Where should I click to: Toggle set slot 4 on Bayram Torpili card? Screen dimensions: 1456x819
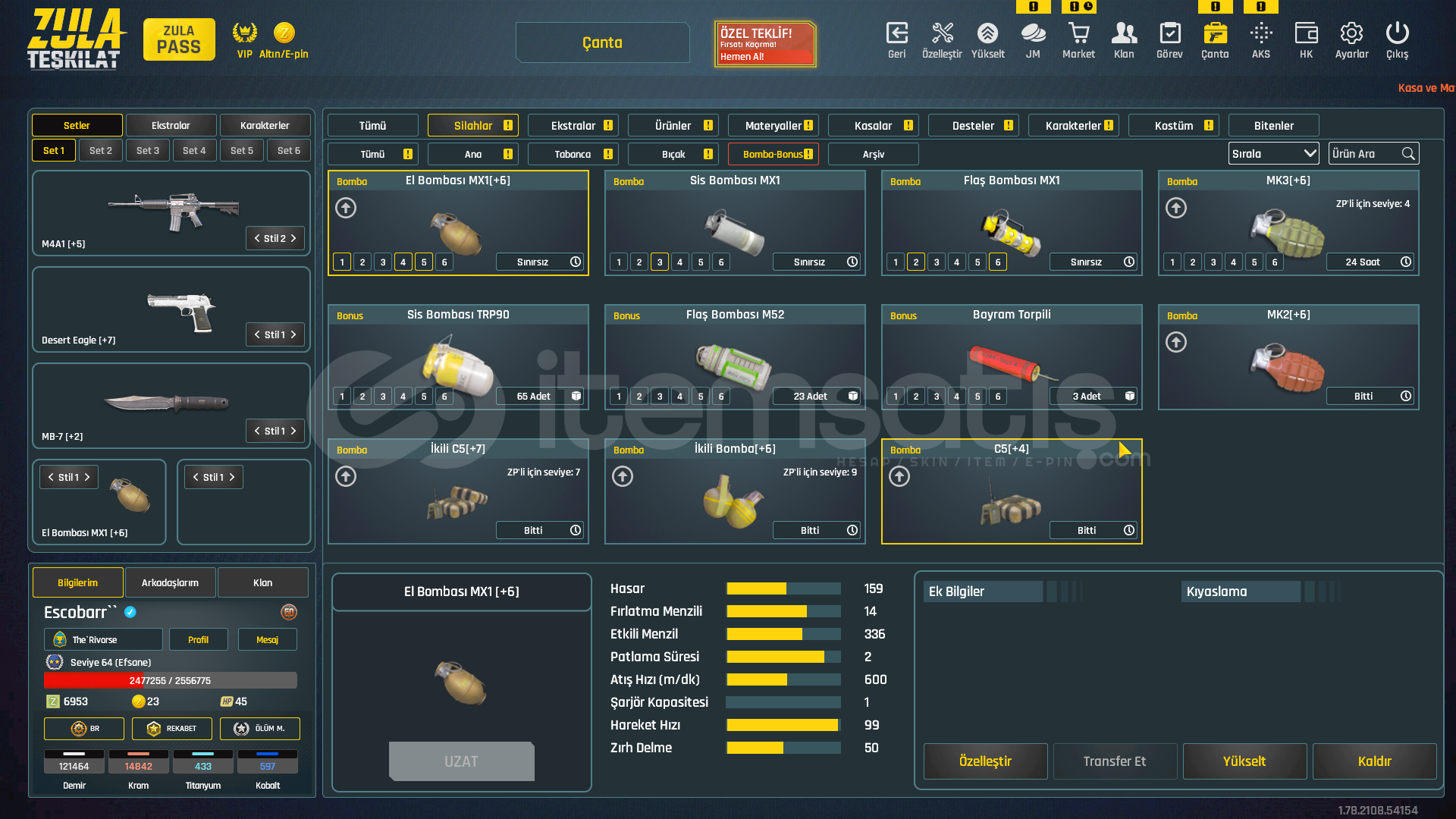(957, 396)
